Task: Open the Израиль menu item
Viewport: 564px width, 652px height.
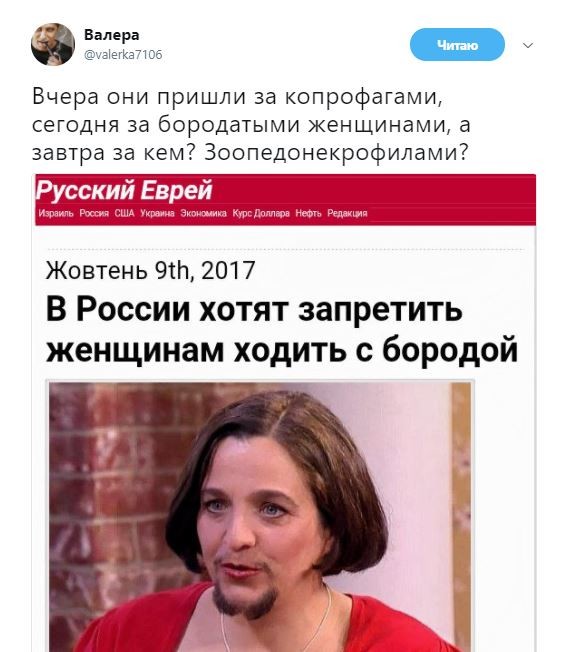Action: click(56, 213)
